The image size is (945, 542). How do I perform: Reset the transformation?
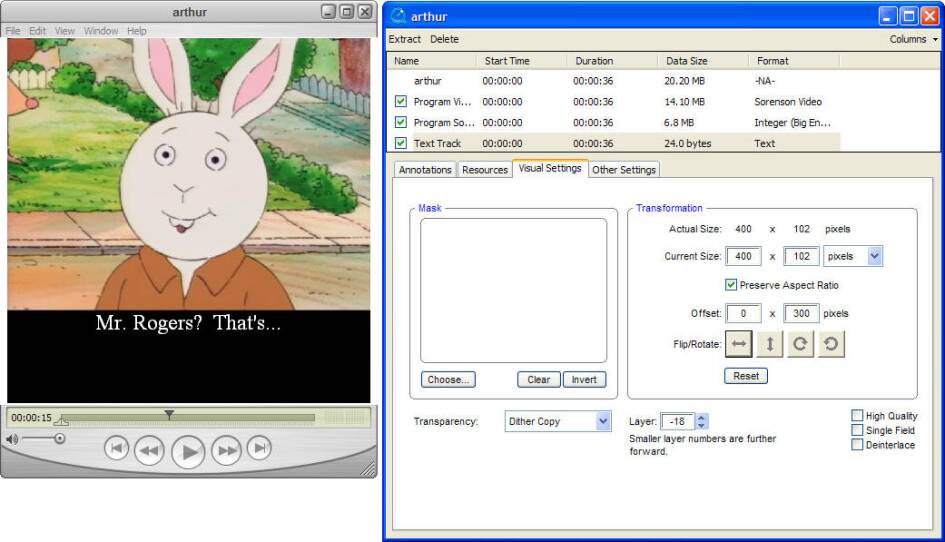[746, 376]
